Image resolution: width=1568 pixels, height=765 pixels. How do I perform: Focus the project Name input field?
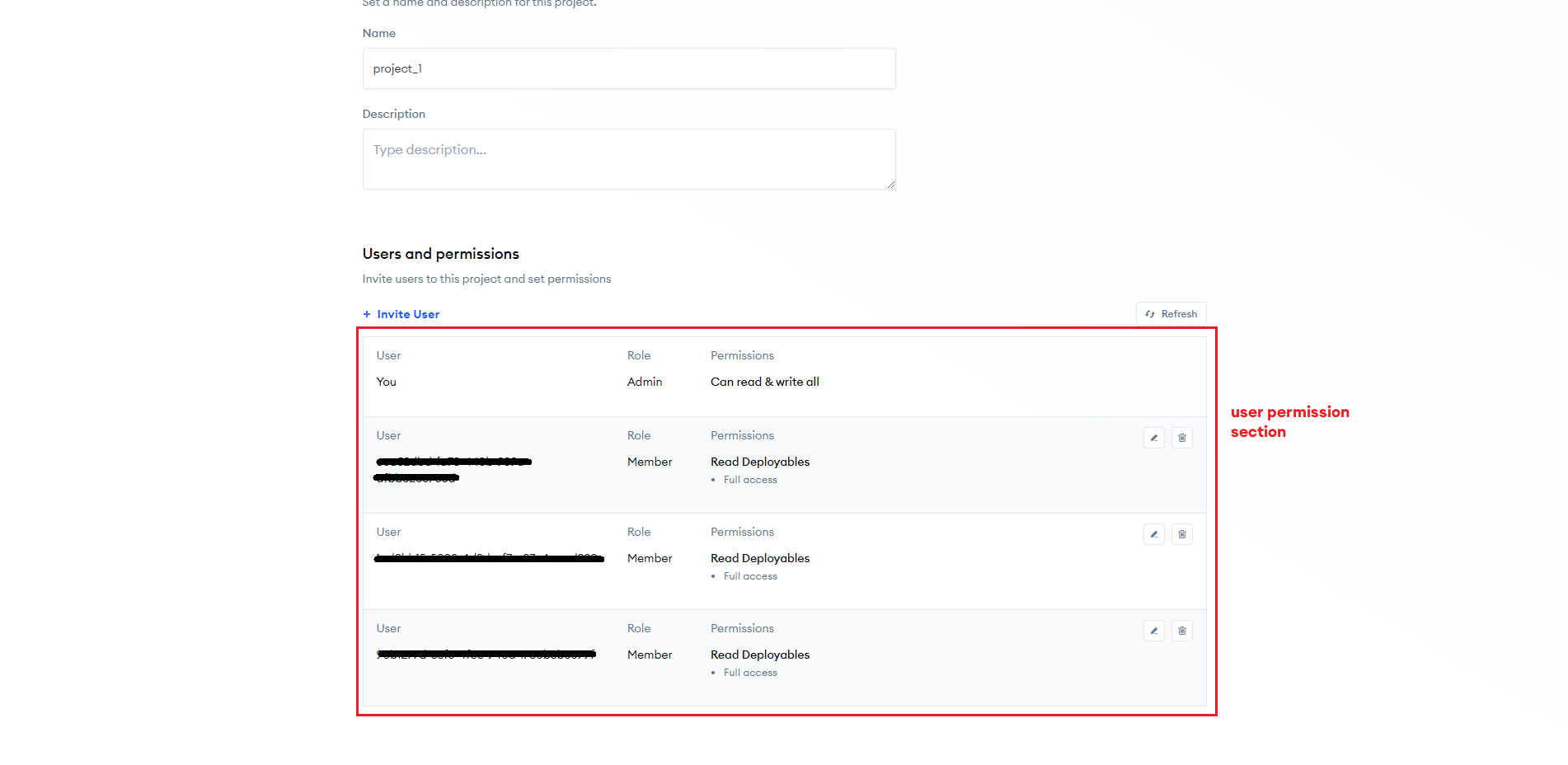tap(629, 68)
